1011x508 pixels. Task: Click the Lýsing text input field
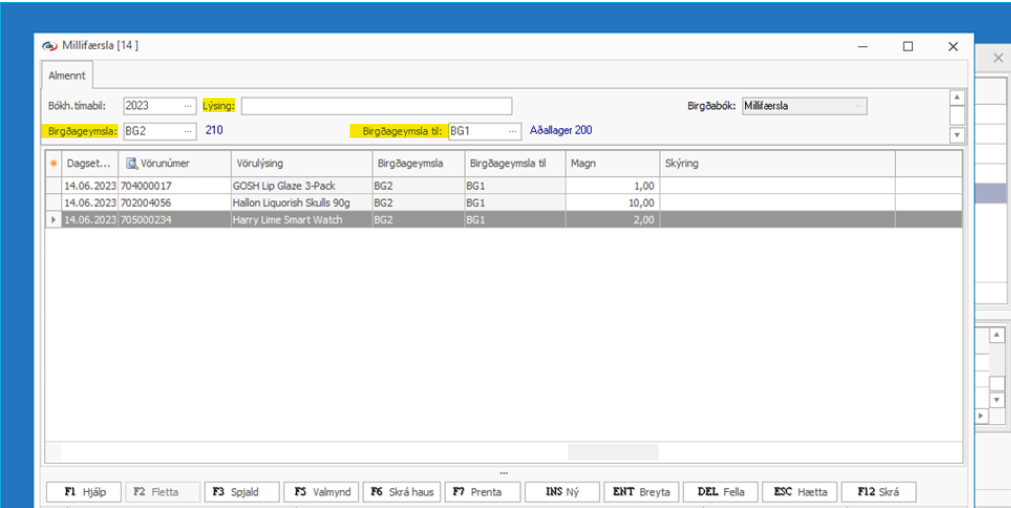(x=376, y=106)
